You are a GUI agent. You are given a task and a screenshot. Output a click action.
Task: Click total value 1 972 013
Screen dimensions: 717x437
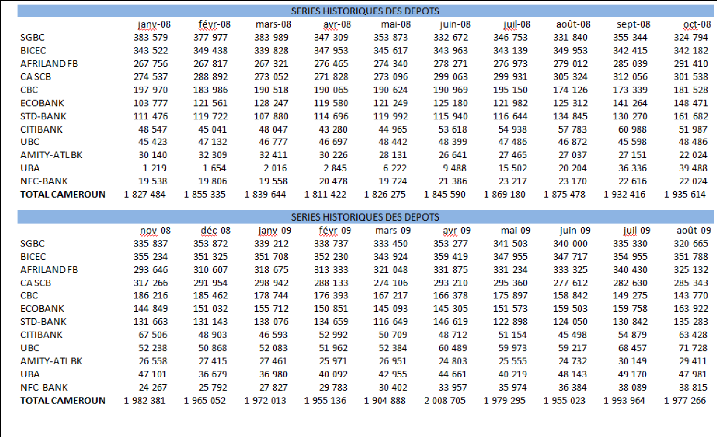(x=265, y=401)
